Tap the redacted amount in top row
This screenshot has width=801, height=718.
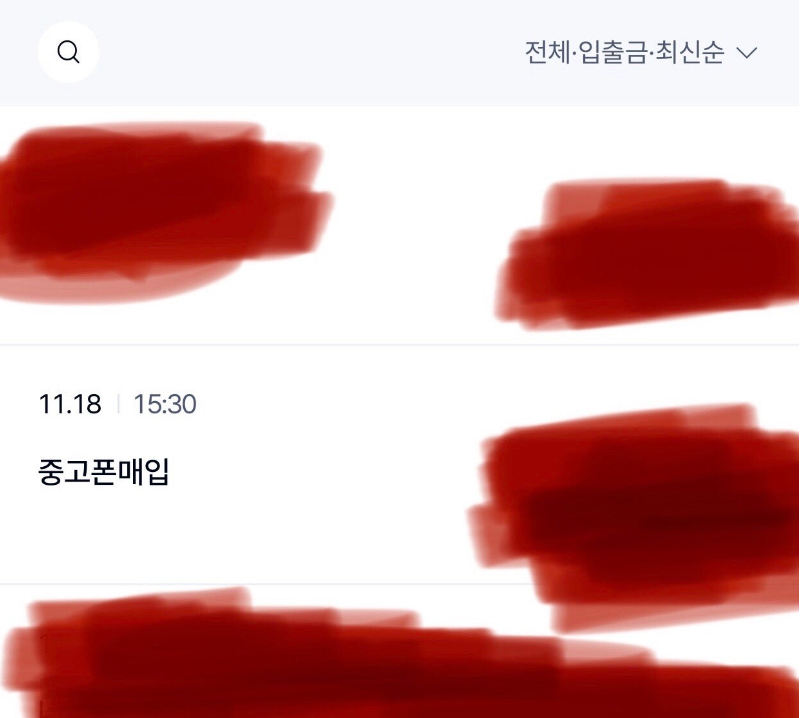(x=648, y=253)
